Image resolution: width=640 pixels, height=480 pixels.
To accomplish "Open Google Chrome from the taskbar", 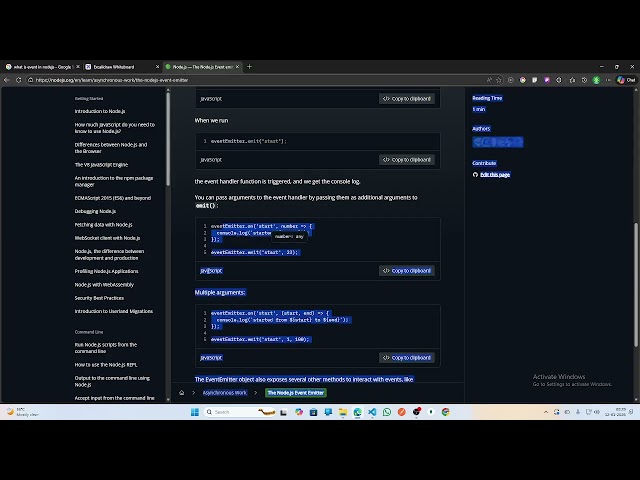I will point(445,412).
